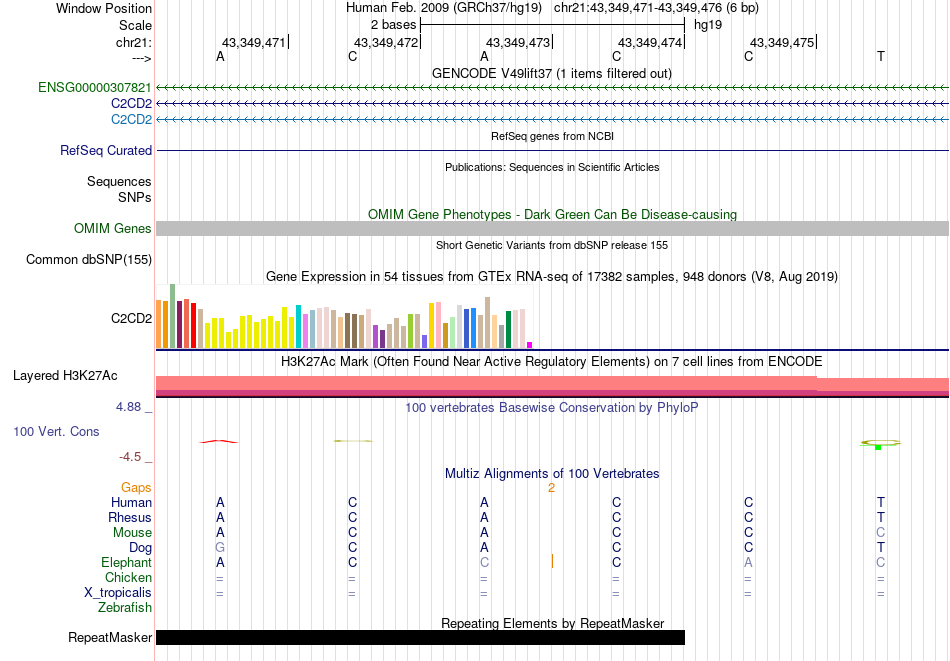This screenshot has width=950, height=661.
Task: Click the Chicken species row label
Action: coord(128,577)
